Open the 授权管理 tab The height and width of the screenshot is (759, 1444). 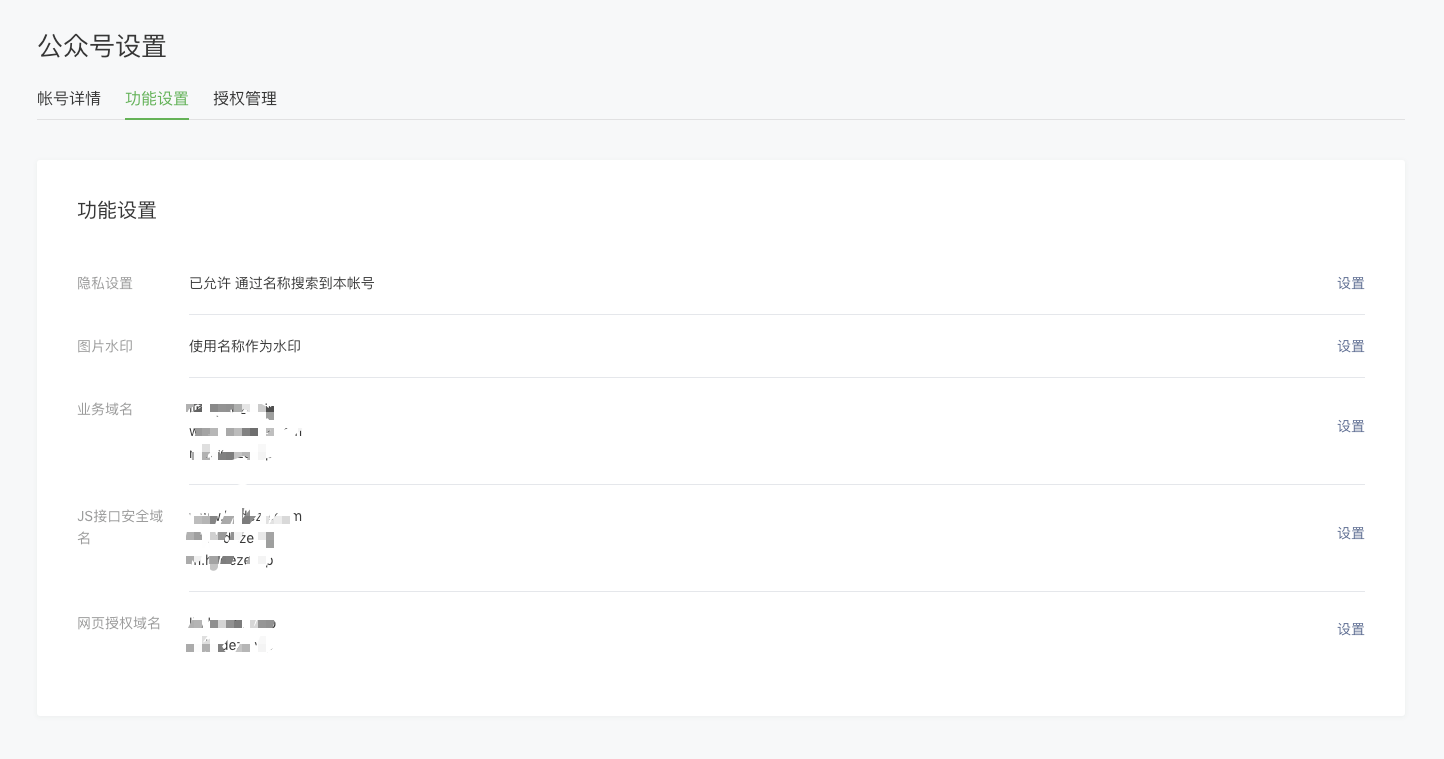[245, 99]
